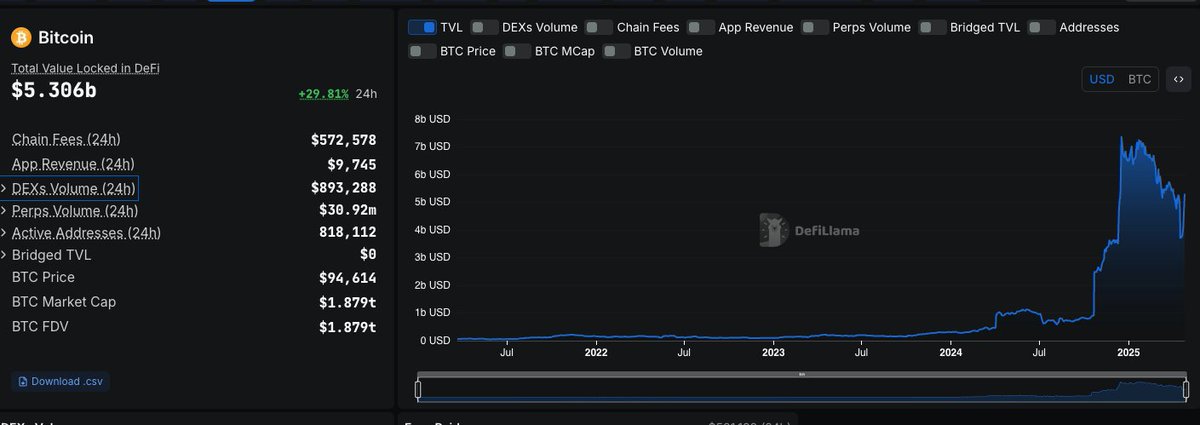Expand the Perps Volume (24h) row
The height and width of the screenshot is (425, 1200).
tap(5, 211)
